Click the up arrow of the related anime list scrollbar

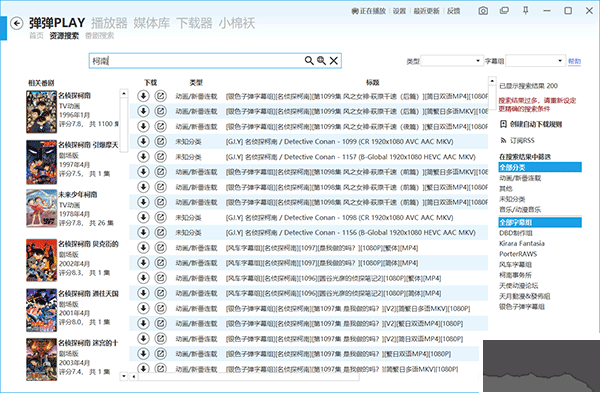point(124,93)
